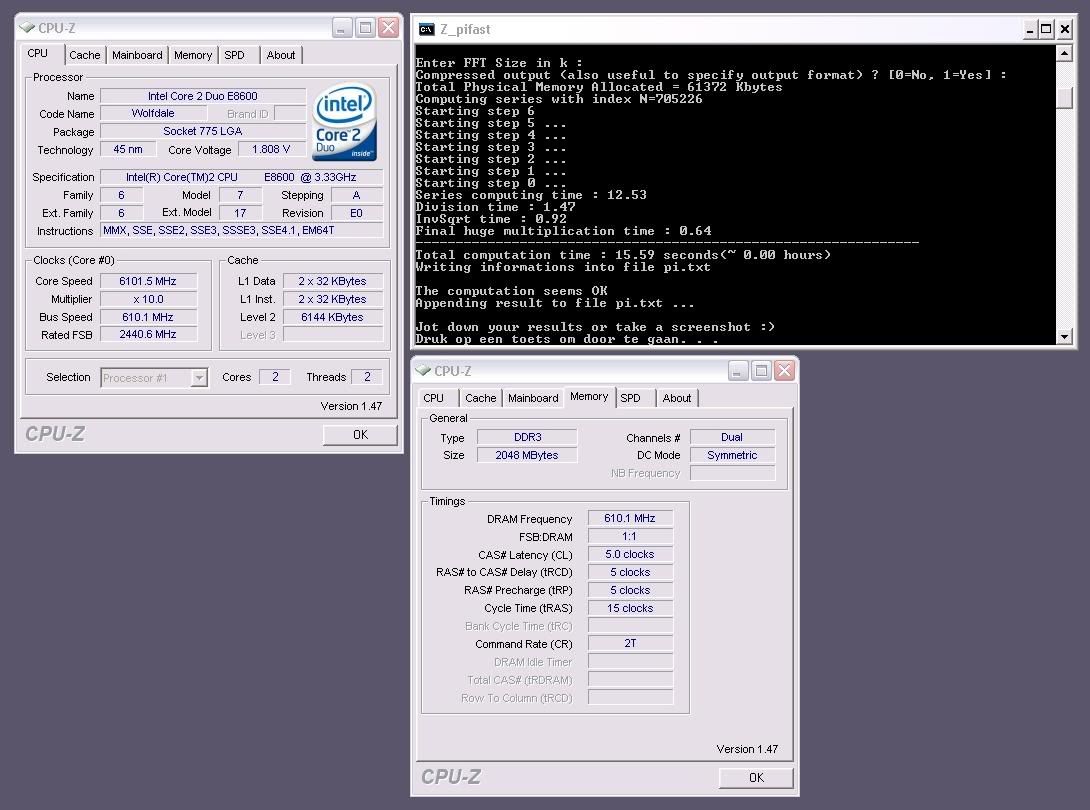Image resolution: width=1090 pixels, height=810 pixels.
Task: Click the 610.1 MHz bus speed value
Action: (148, 317)
